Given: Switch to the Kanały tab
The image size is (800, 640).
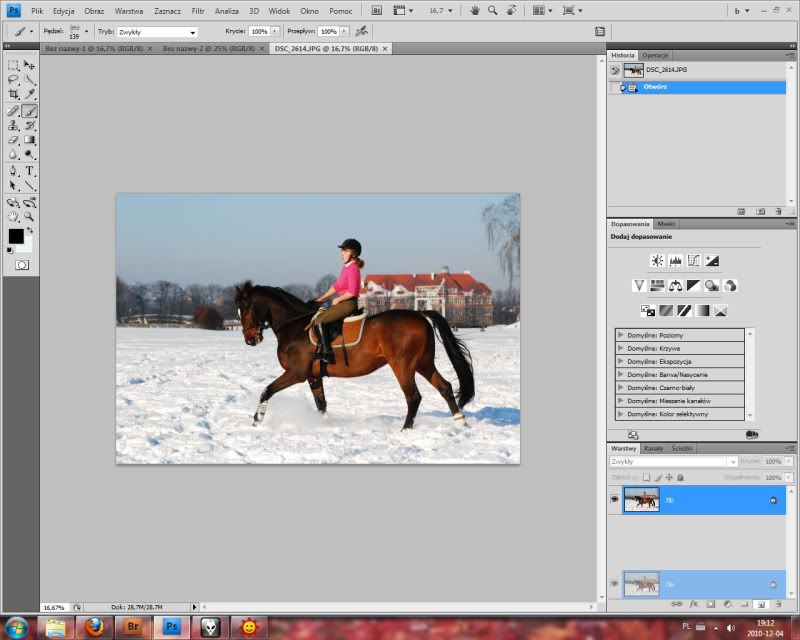Looking at the screenshot, I should (653, 448).
